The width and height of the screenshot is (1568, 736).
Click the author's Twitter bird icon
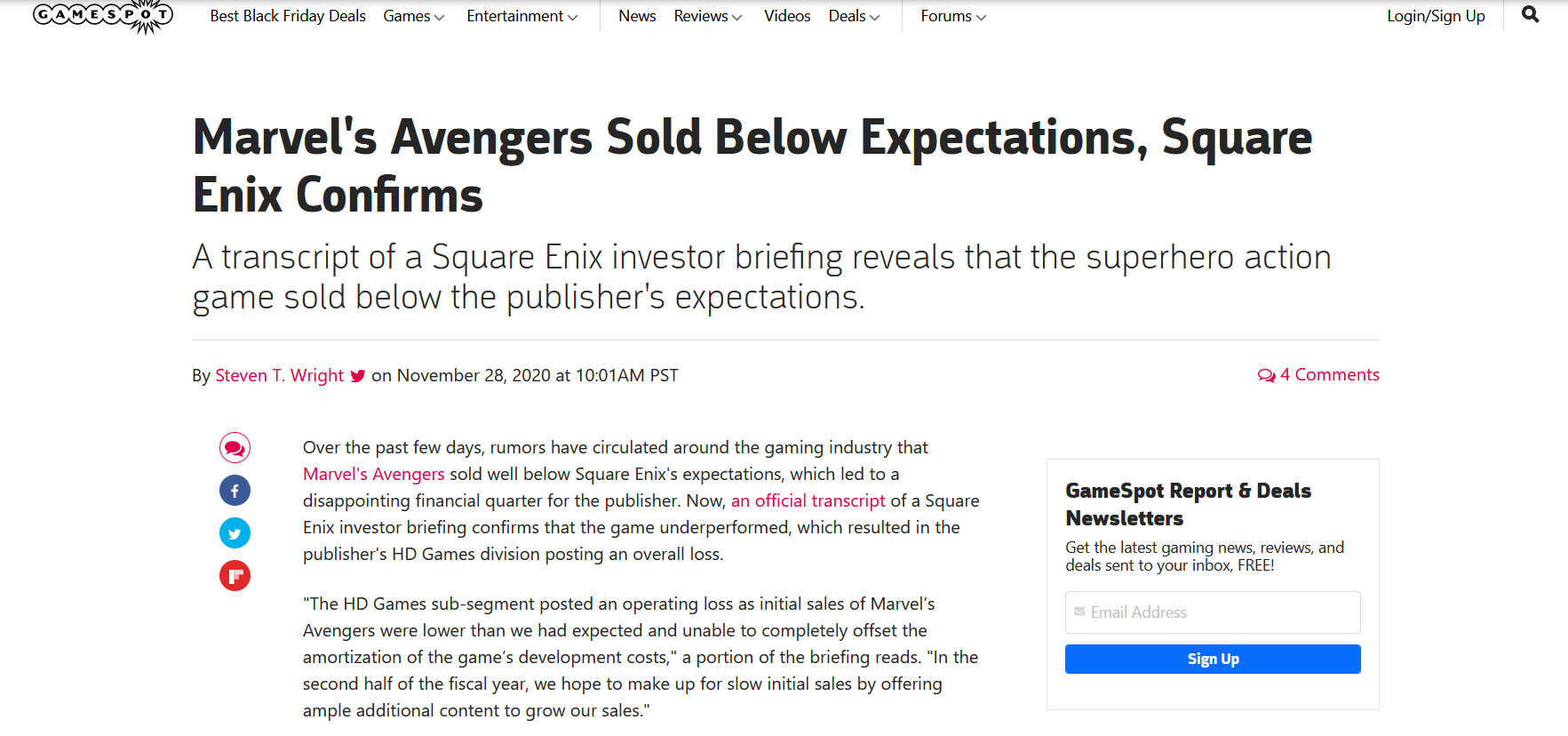[358, 376]
